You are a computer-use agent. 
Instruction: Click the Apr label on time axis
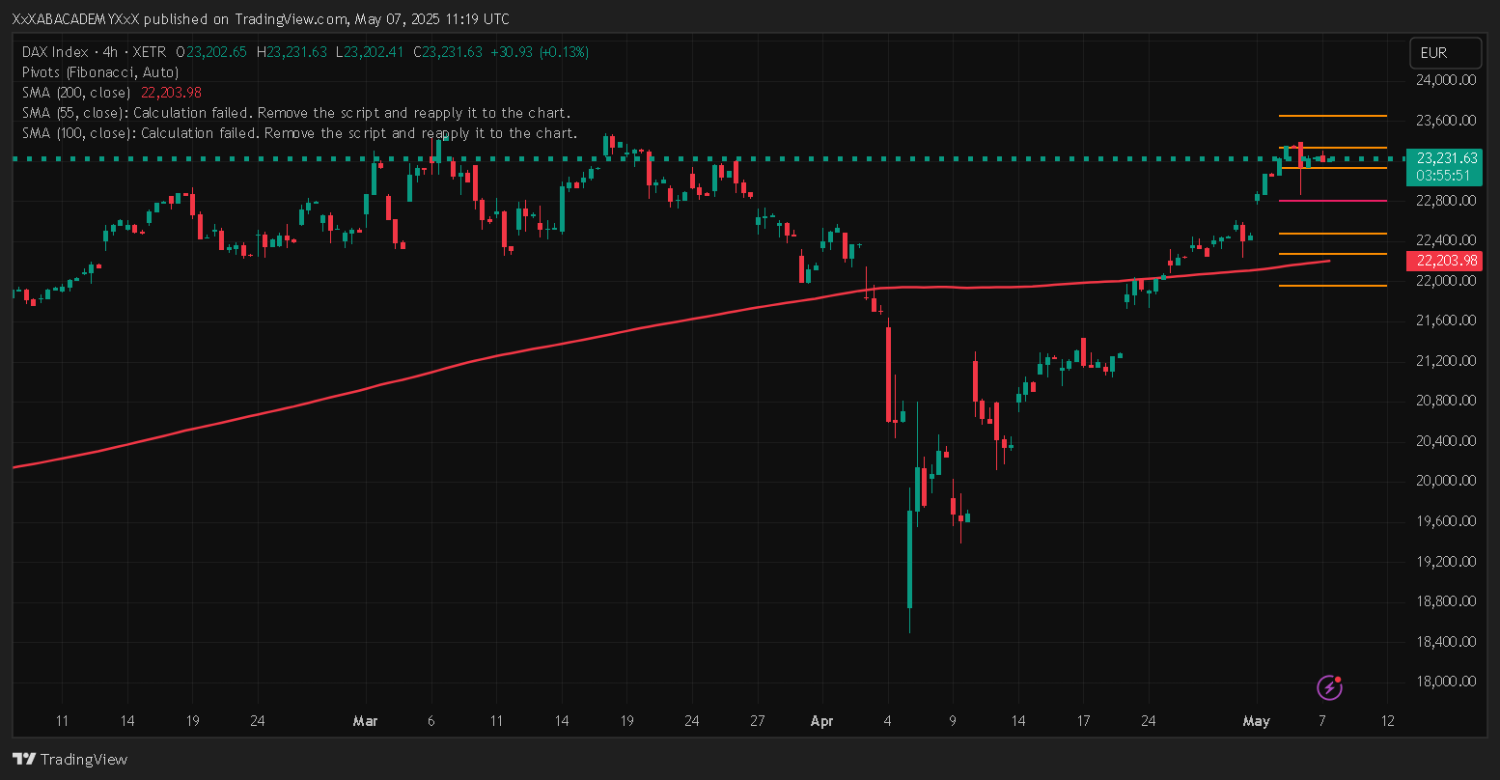pos(822,720)
